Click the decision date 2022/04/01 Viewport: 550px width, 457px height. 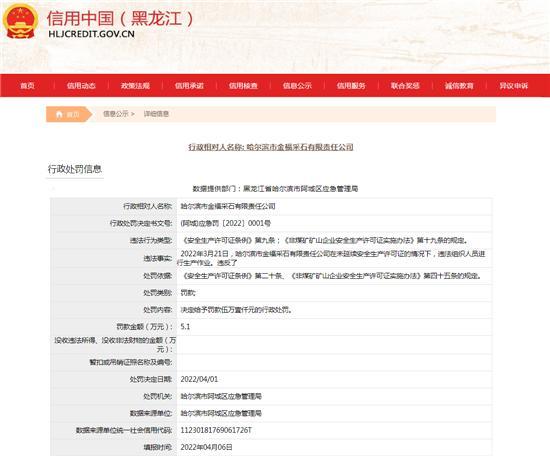[199, 379]
